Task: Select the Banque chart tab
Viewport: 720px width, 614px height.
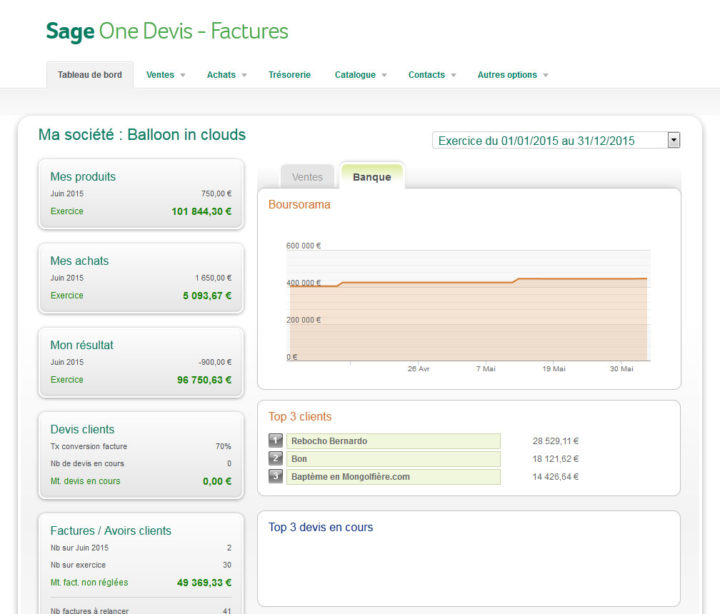Action: (372, 177)
